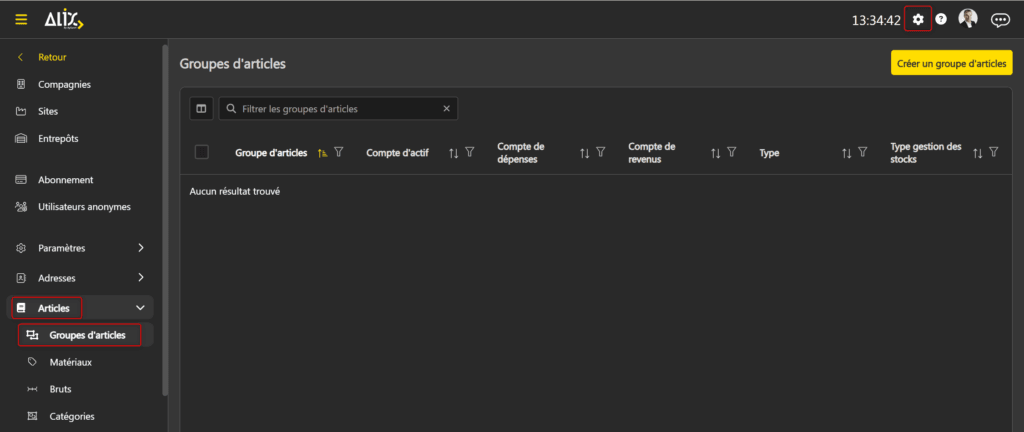1024x432 pixels.
Task: Click the help question mark icon
Action: tap(941, 19)
